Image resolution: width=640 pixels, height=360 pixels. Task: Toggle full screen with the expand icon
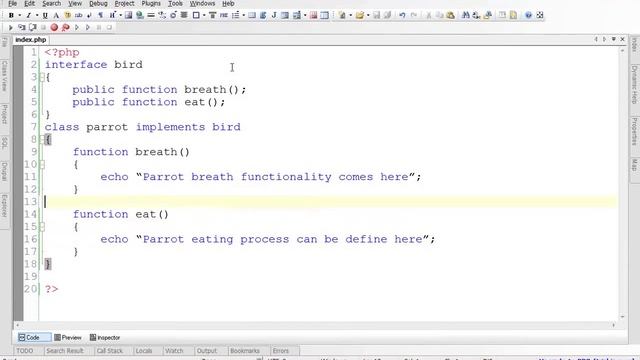tap(540, 16)
